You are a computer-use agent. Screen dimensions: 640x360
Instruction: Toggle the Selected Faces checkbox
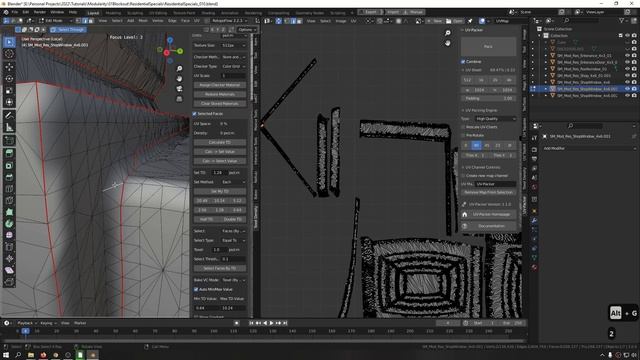coord(195,114)
